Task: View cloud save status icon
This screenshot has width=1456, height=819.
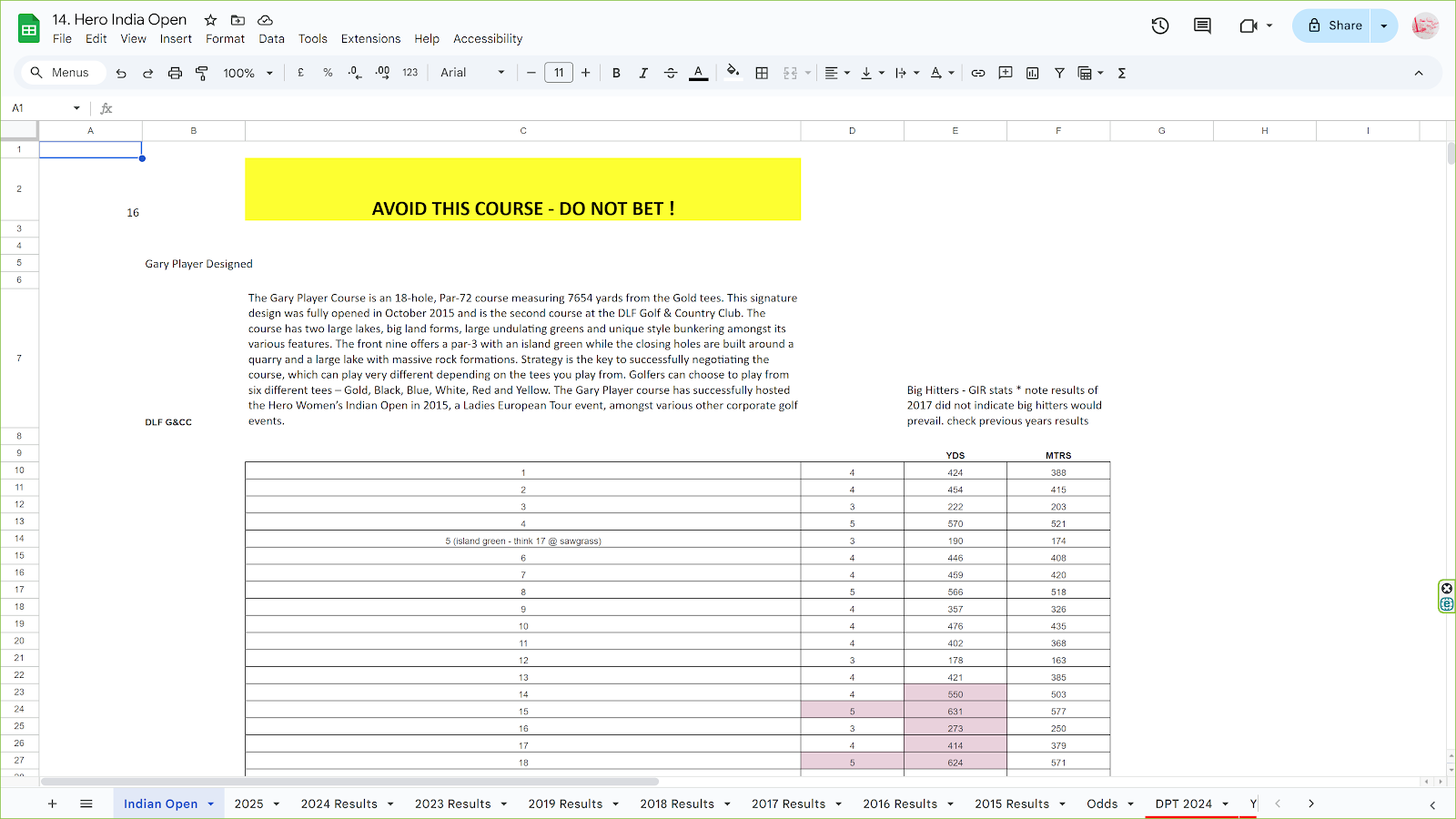Action: (265, 20)
